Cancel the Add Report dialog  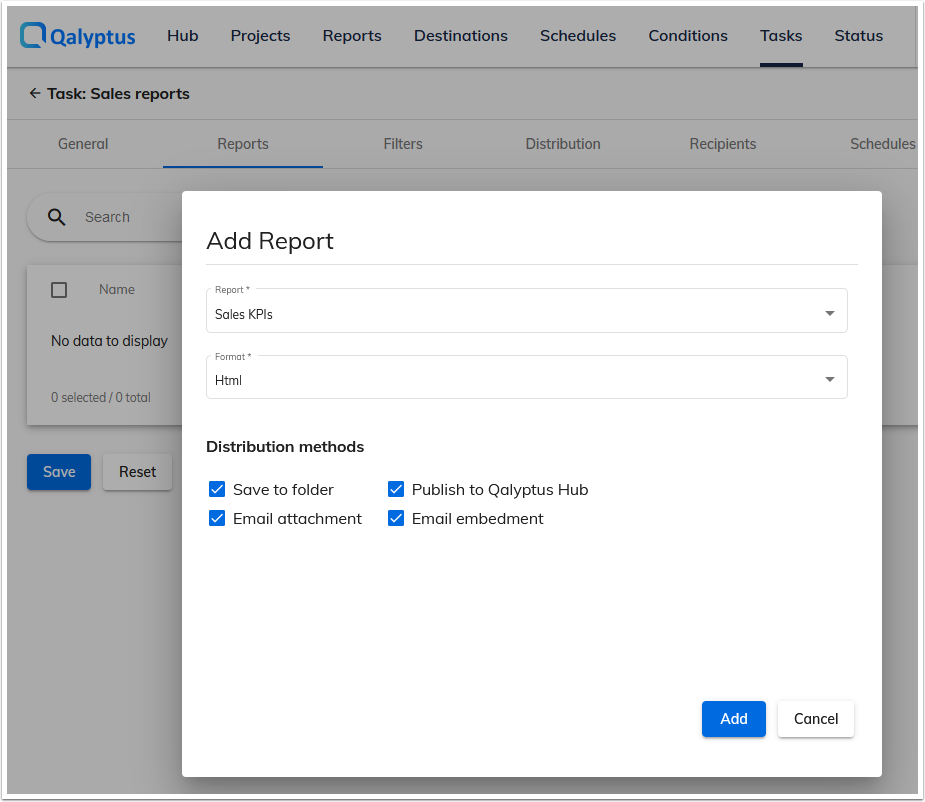coord(815,719)
